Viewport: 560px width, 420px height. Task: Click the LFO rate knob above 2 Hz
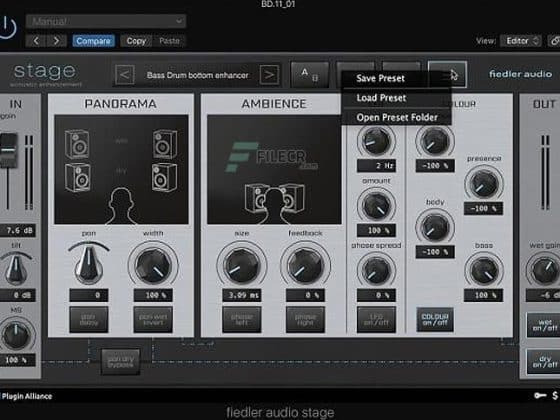[x=376, y=140]
